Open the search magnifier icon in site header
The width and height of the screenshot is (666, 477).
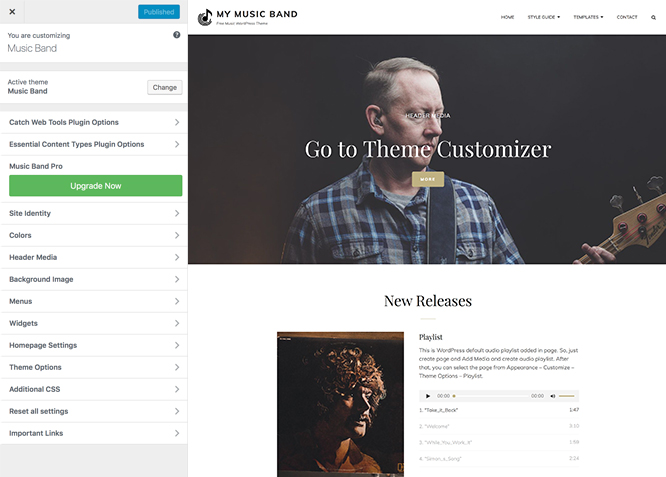[x=653, y=17]
